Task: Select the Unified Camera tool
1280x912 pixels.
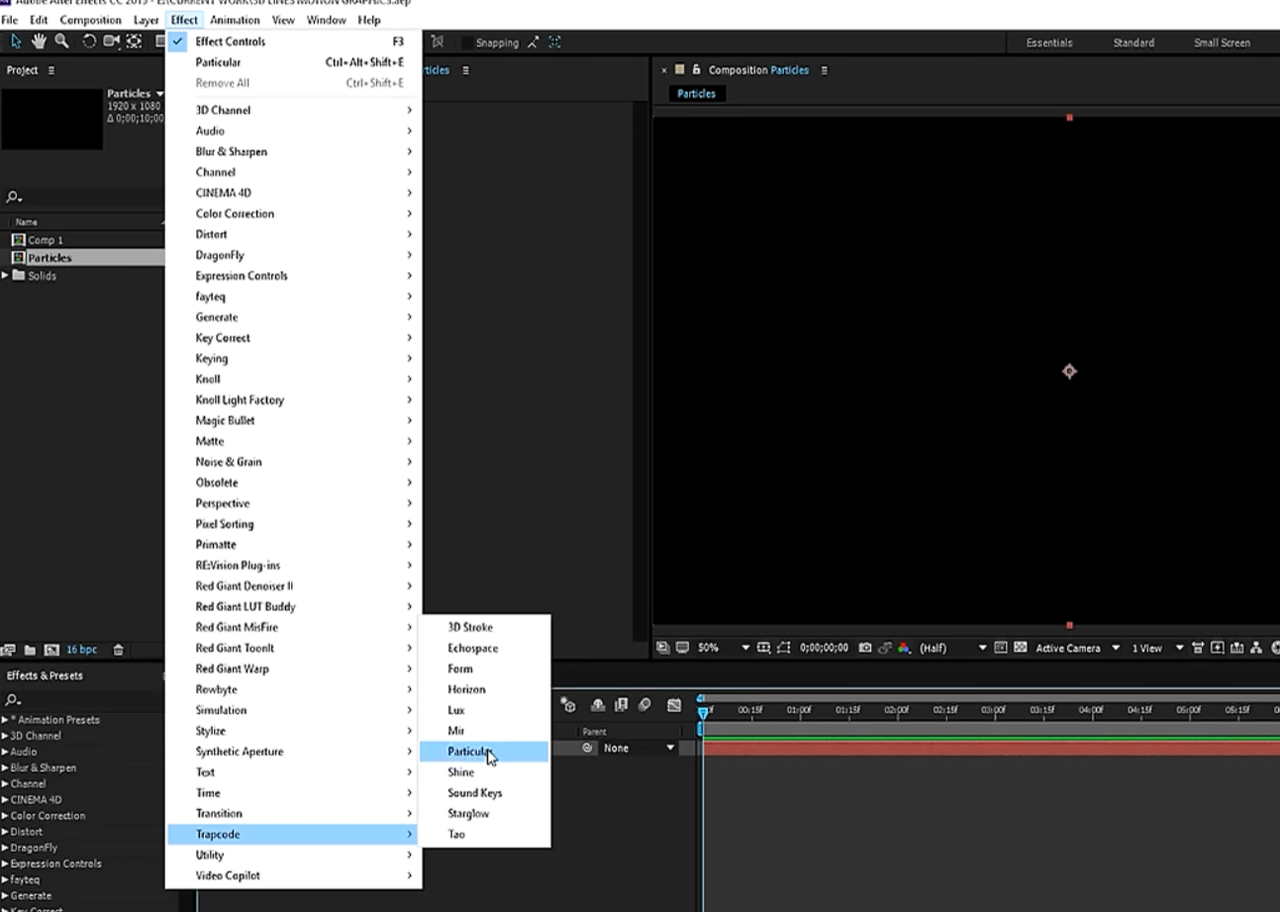Action: coord(111,42)
